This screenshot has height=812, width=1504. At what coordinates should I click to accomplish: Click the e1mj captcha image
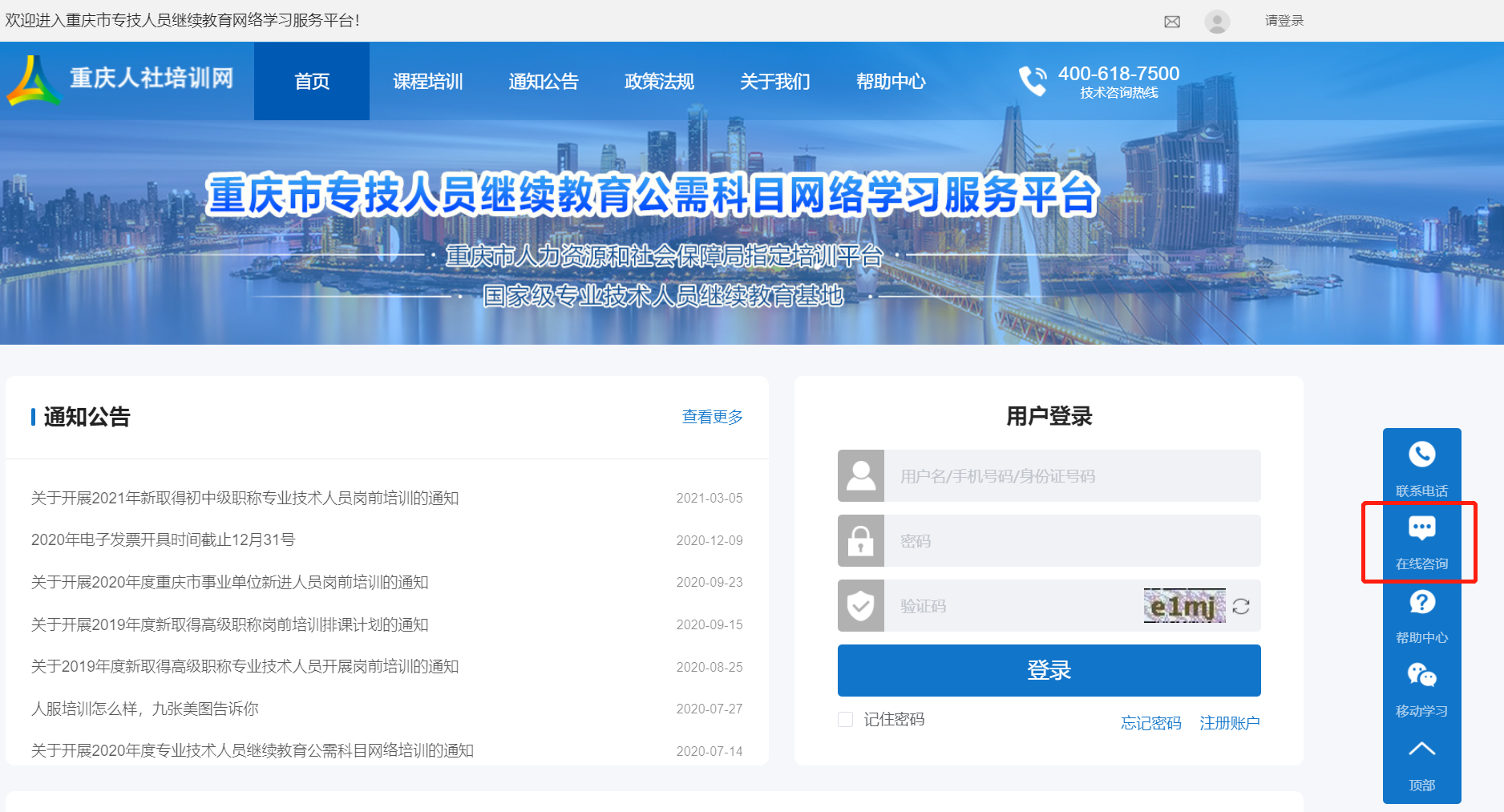coord(1184,606)
